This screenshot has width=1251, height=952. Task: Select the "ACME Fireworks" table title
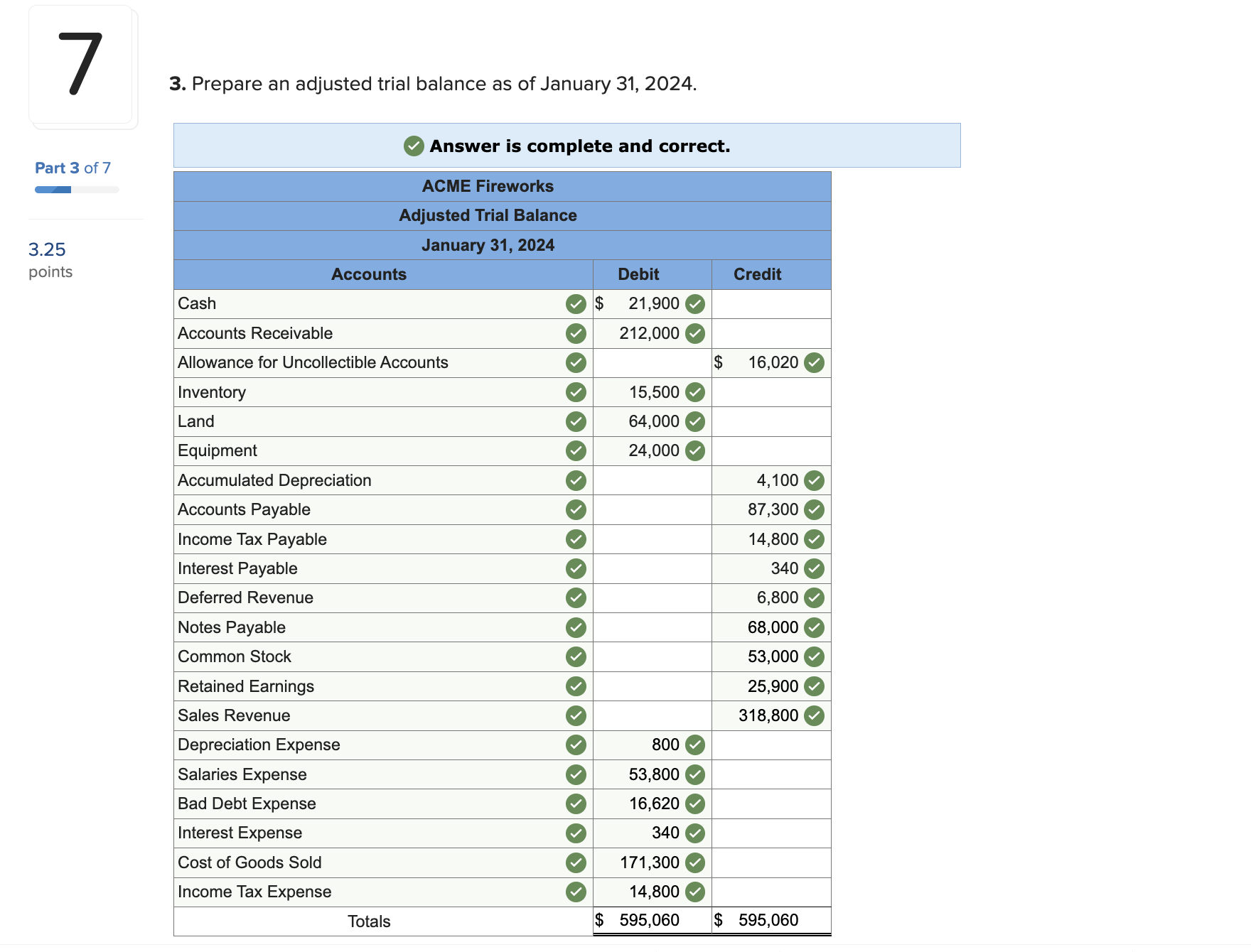[x=488, y=186]
